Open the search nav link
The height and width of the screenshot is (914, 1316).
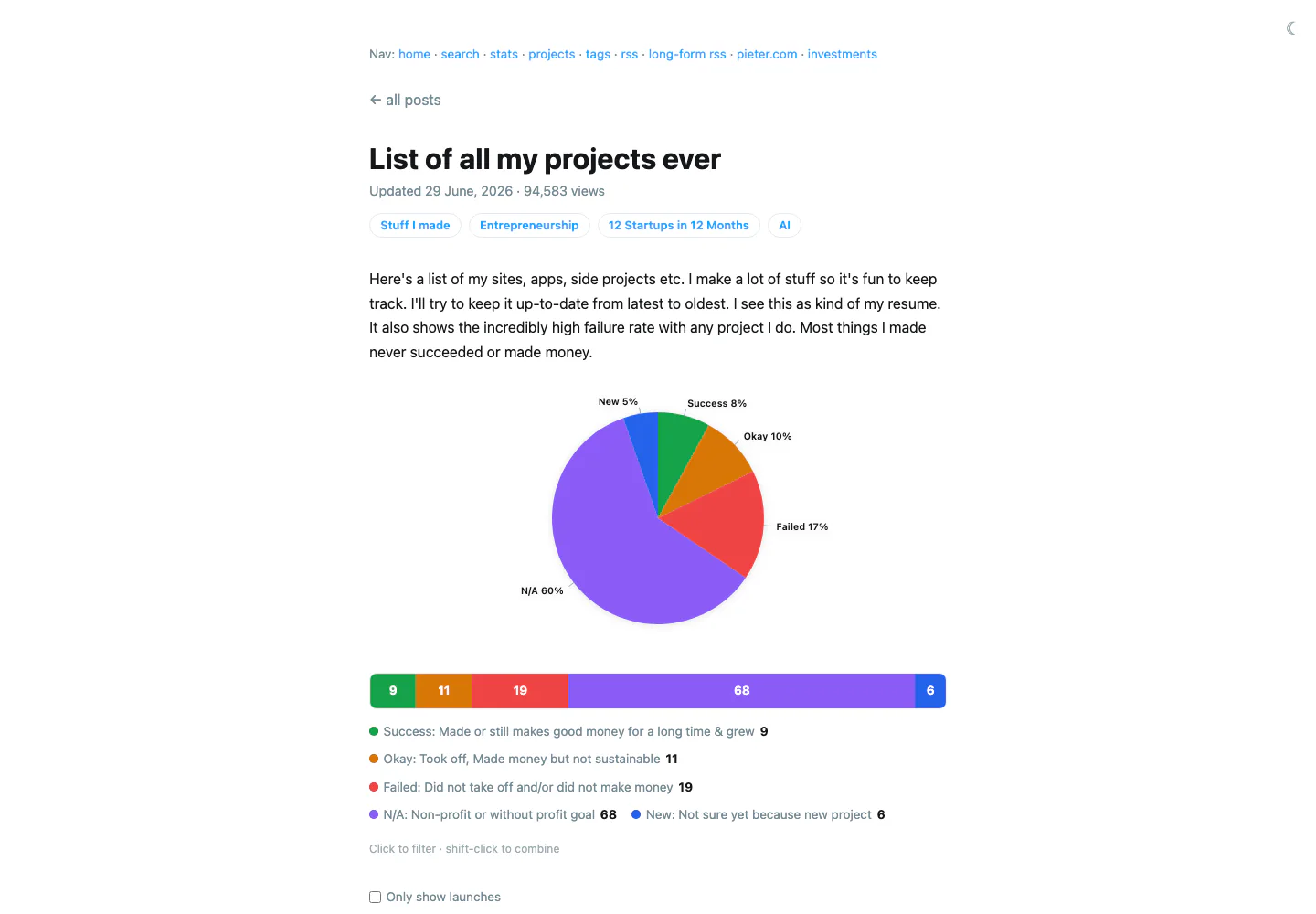click(460, 54)
